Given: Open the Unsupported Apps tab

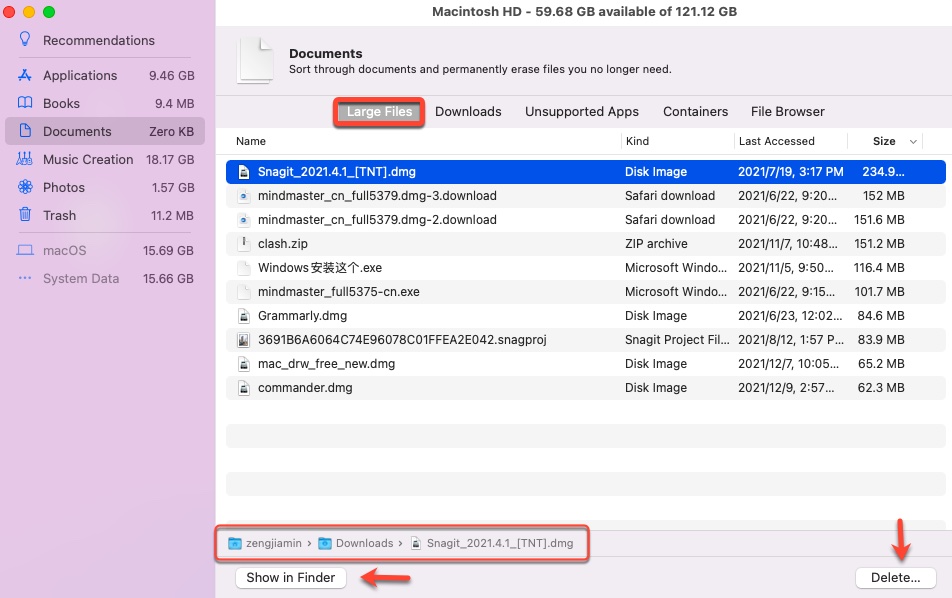Looking at the screenshot, I should click(581, 111).
